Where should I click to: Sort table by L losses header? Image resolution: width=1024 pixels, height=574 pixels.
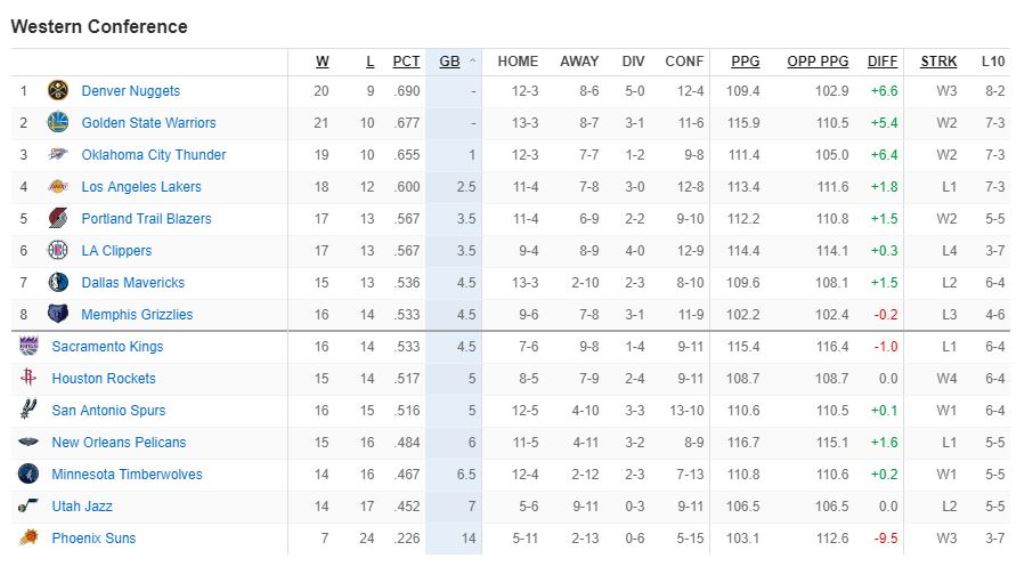coord(370,62)
